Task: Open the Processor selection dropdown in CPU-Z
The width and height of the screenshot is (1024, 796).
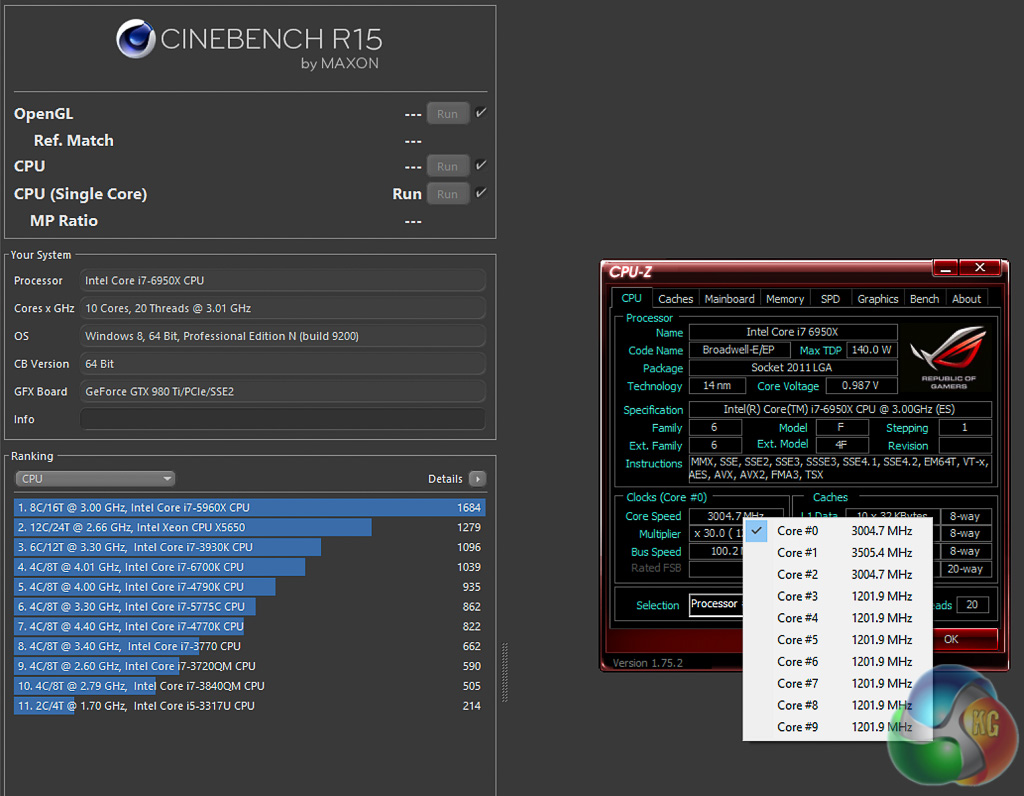Action: tap(715, 605)
